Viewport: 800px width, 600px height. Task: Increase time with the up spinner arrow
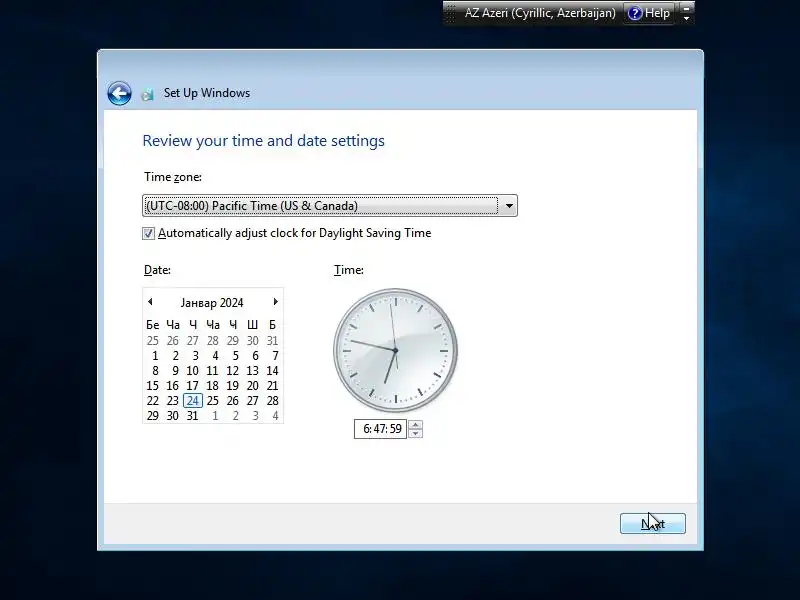[x=415, y=424]
